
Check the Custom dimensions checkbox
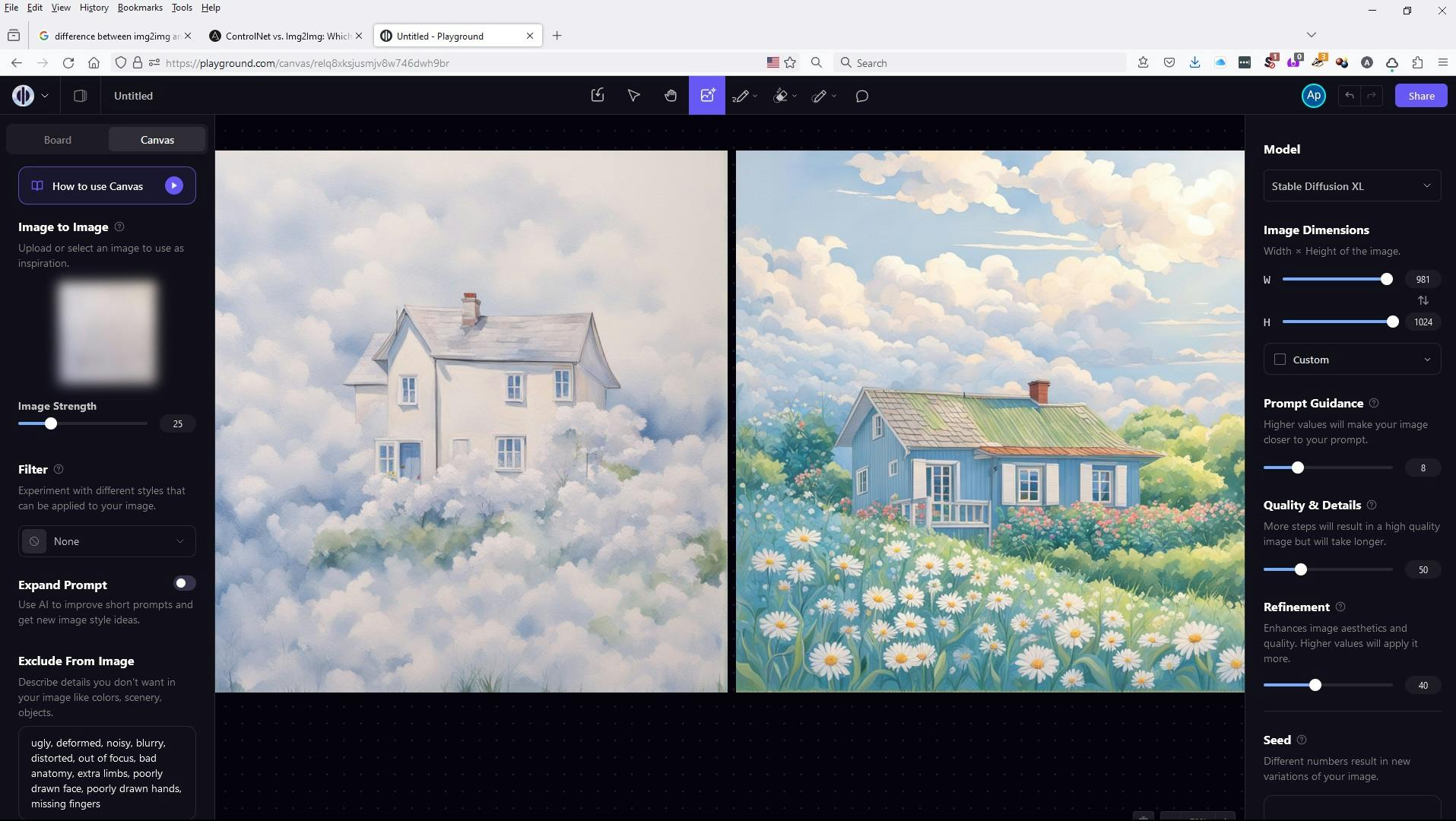point(1280,360)
